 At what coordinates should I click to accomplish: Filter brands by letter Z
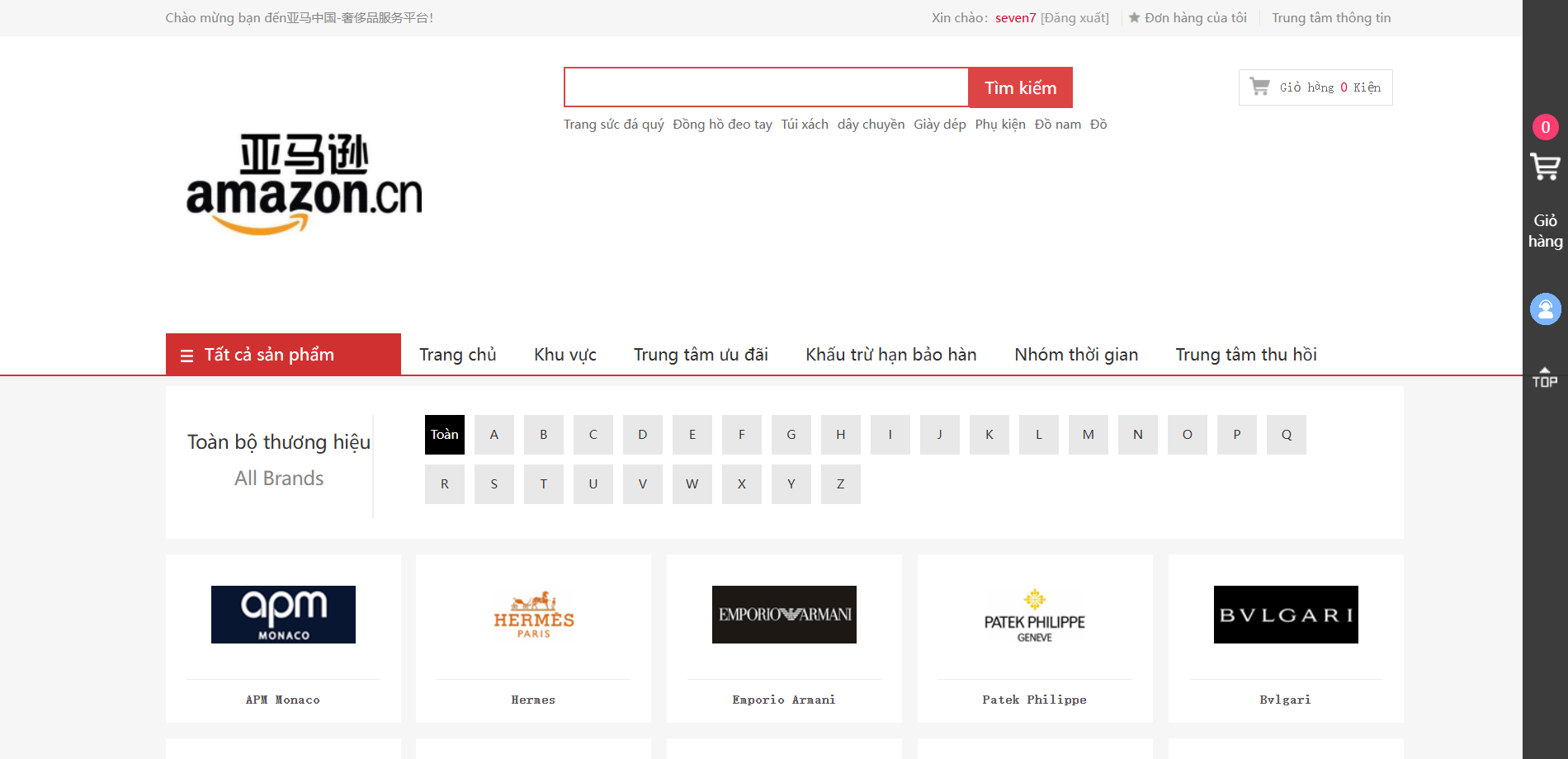click(x=841, y=484)
